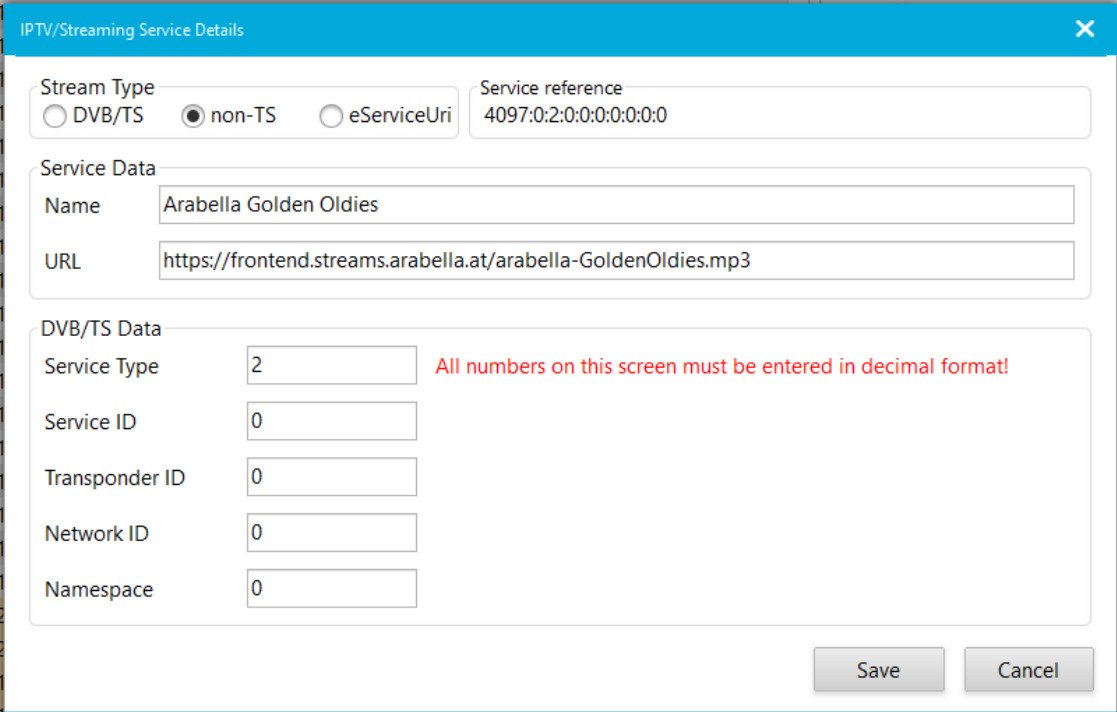Click the Service Data group heading
1117x712 pixels.
click(98, 168)
